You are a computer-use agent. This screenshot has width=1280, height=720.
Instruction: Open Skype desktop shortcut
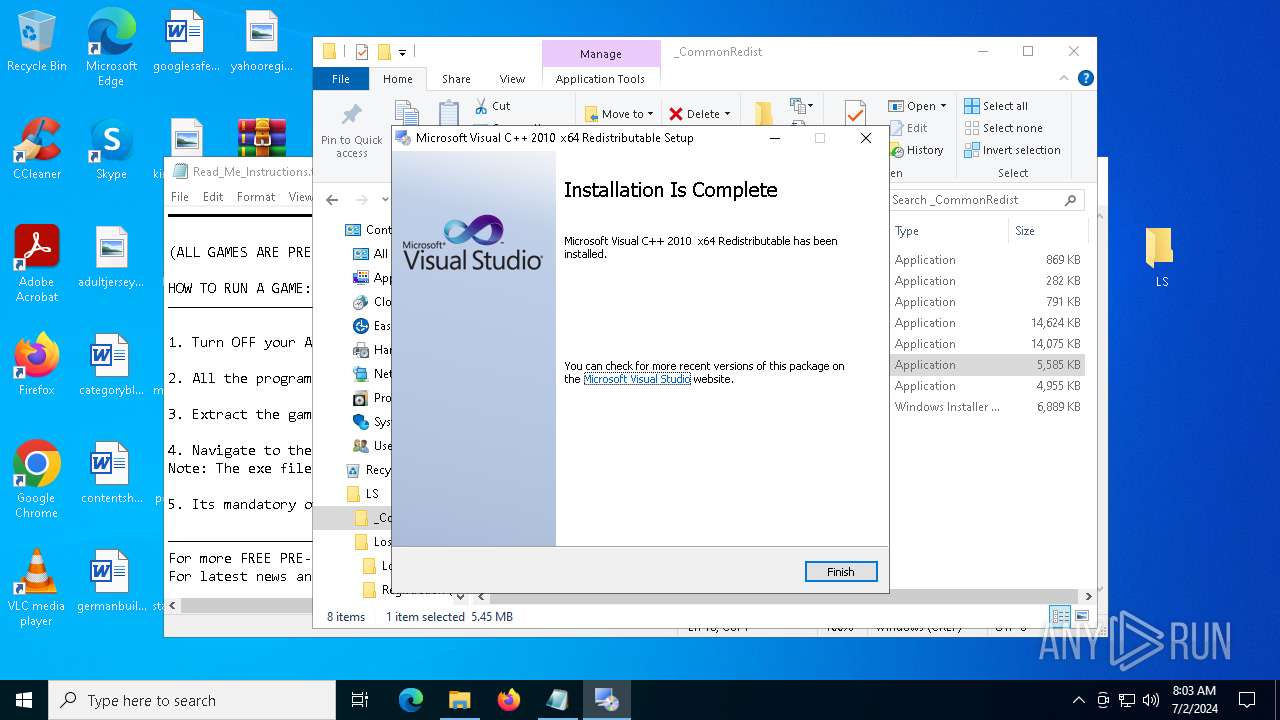(x=111, y=150)
